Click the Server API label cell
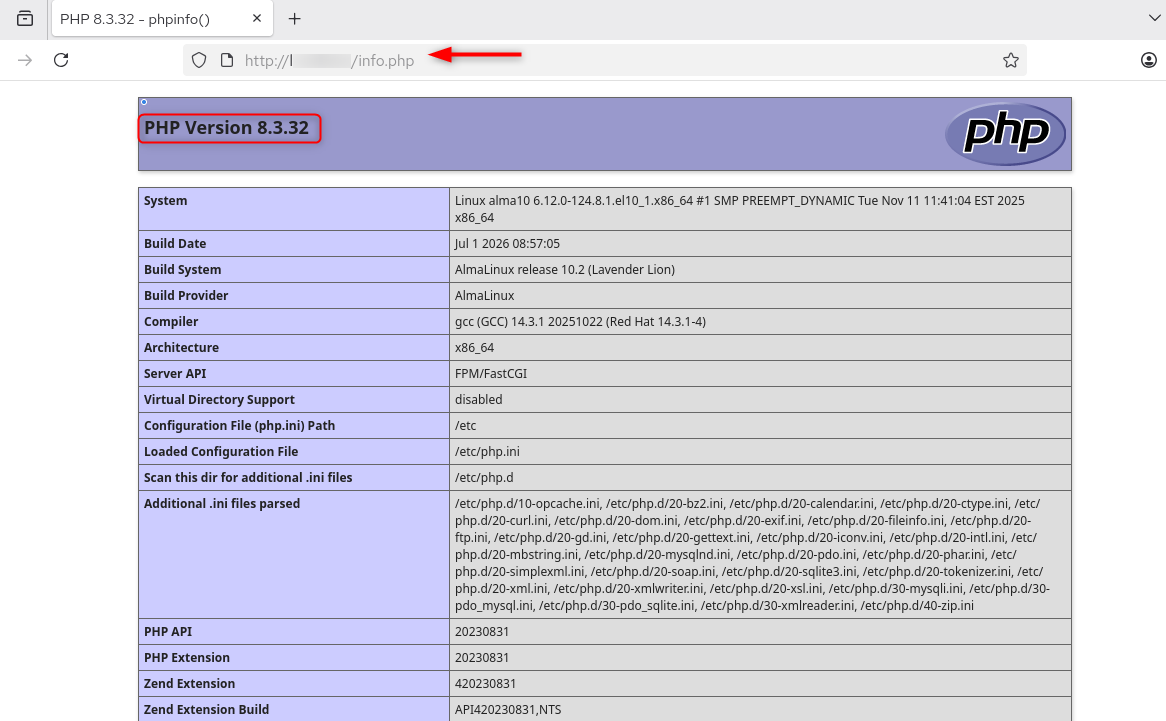Screen dimensions: 1166x721 pos(294,374)
